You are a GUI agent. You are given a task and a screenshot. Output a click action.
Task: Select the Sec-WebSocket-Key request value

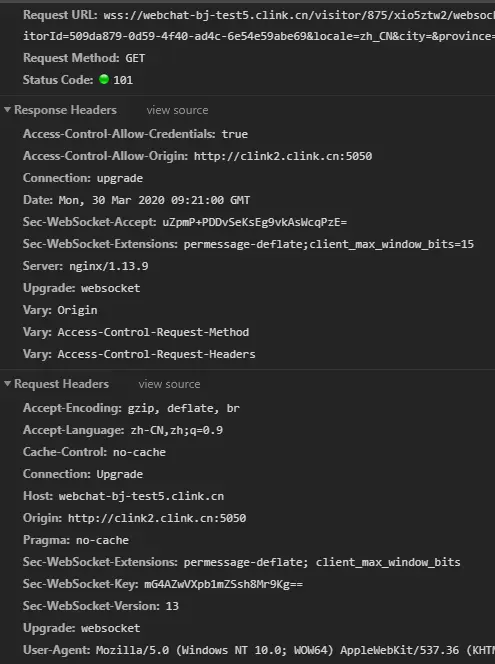point(224,584)
